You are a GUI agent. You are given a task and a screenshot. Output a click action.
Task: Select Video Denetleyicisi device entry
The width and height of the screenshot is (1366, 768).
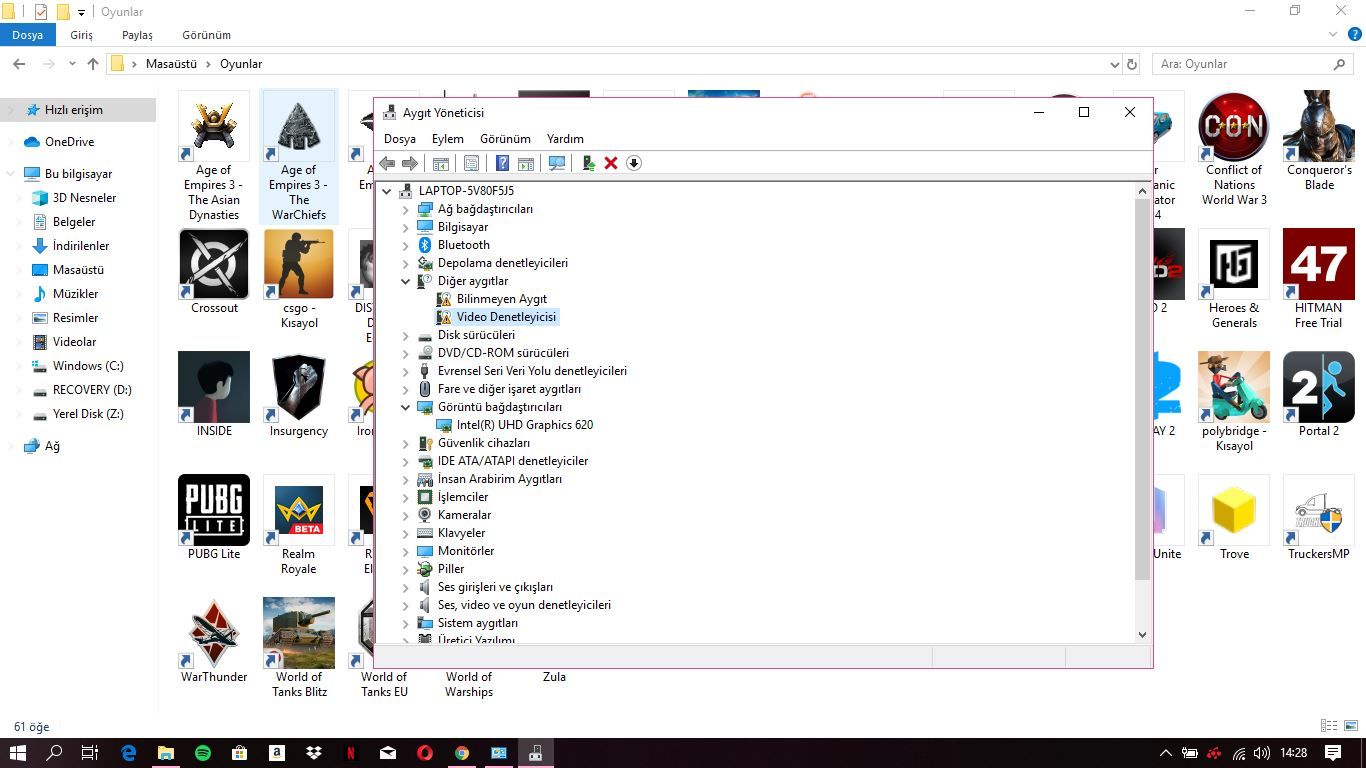click(506, 317)
